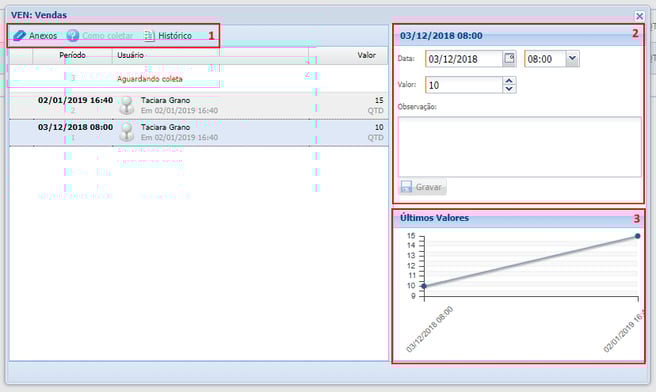Click the user avatar on the 03/12/2018 row
This screenshot has width=656, height=392.
tap(126, 132)
